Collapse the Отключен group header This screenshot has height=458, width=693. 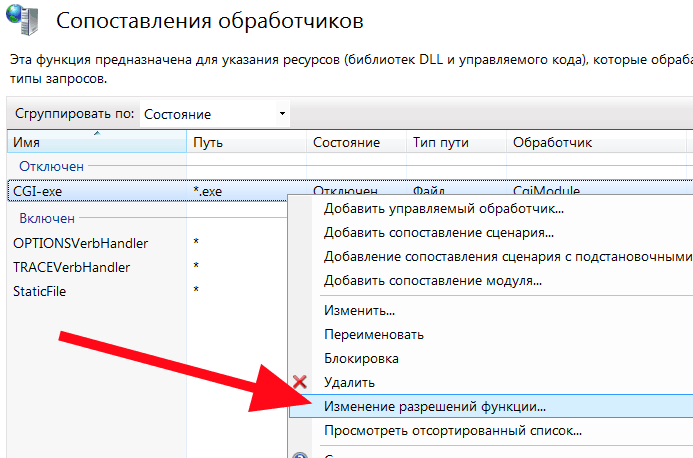pos(48,166)
